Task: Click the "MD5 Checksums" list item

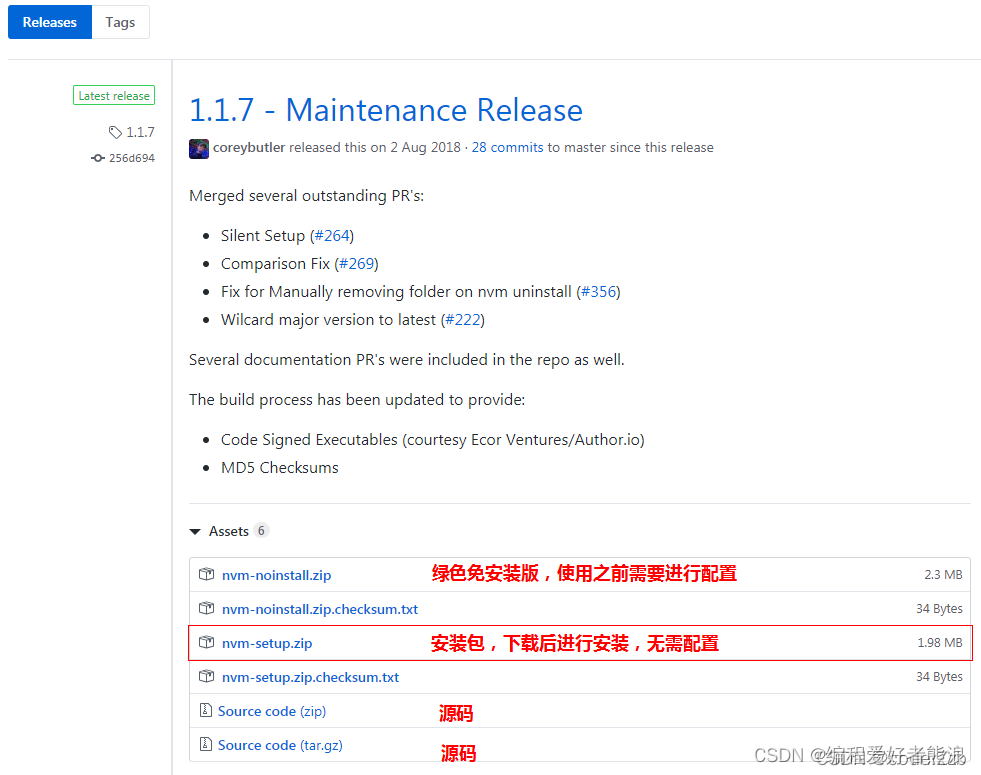Action: click(x=280, y=468)
